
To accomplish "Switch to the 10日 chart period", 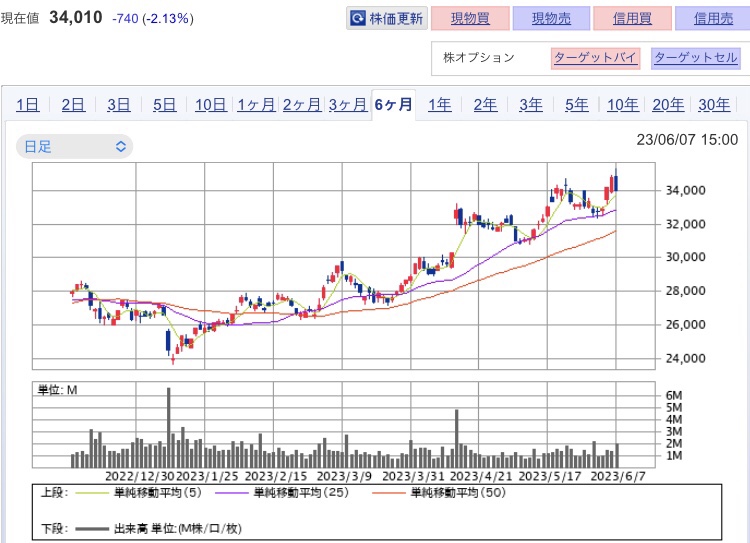I will (211, 104).
